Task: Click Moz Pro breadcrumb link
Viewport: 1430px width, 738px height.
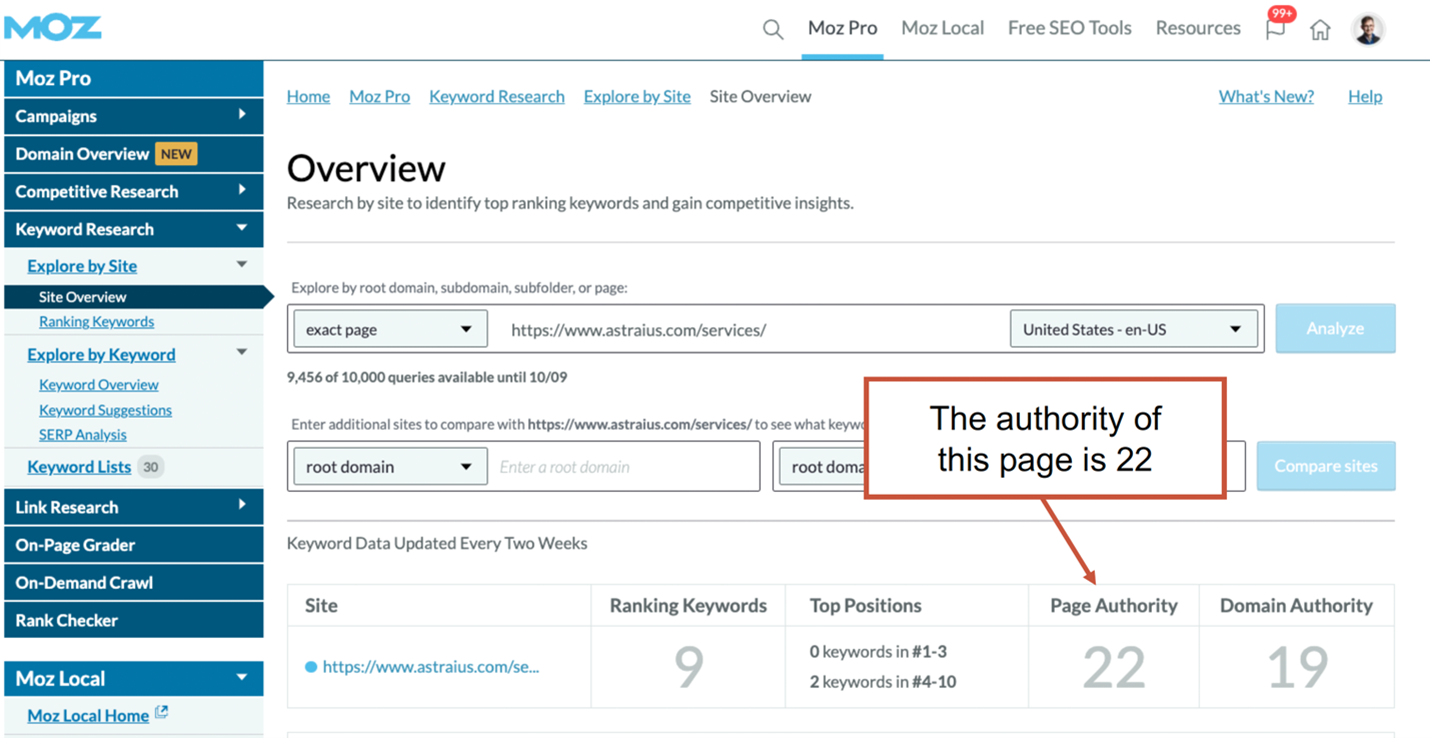Action: [x=379, y=97]
